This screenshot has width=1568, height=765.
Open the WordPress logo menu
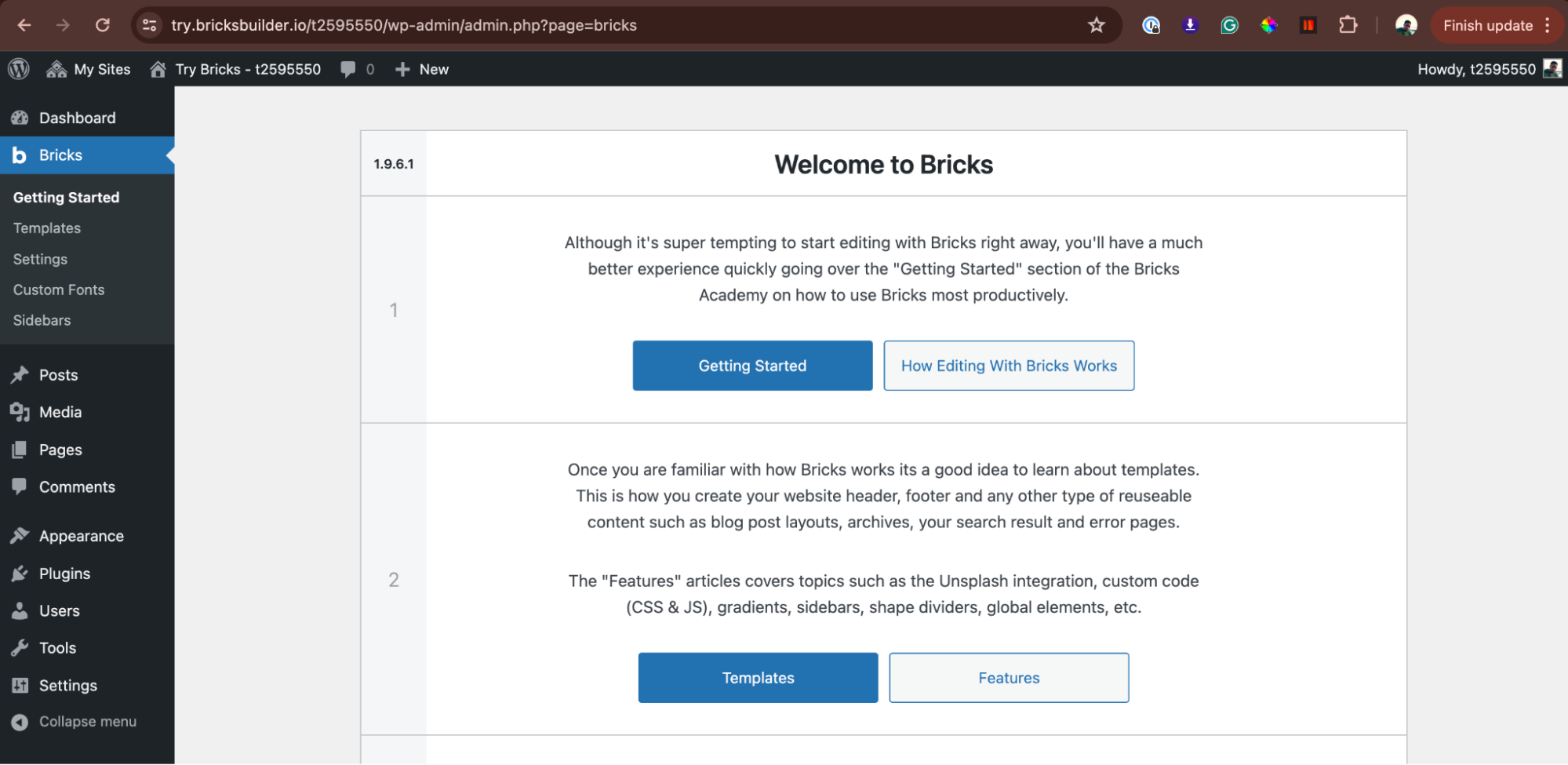click(x=18, y=69)
